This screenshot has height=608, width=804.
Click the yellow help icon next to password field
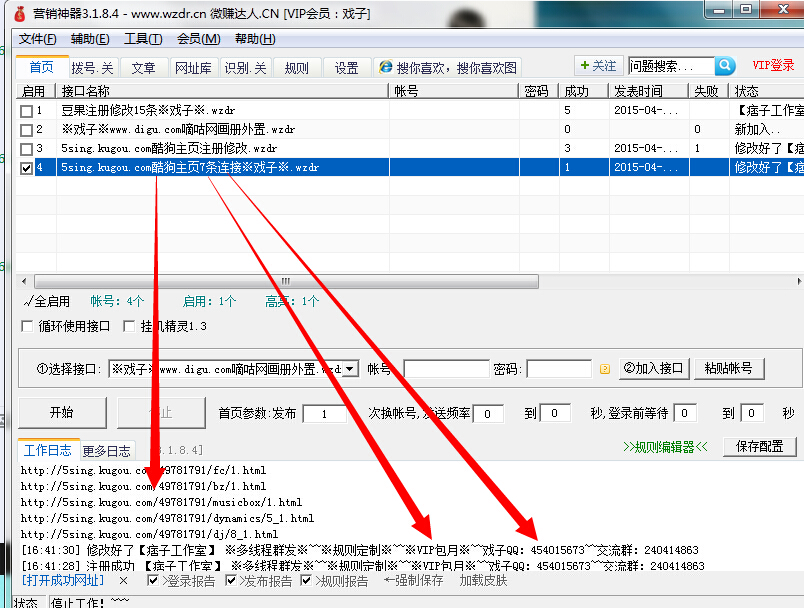(x=604, y=369)
